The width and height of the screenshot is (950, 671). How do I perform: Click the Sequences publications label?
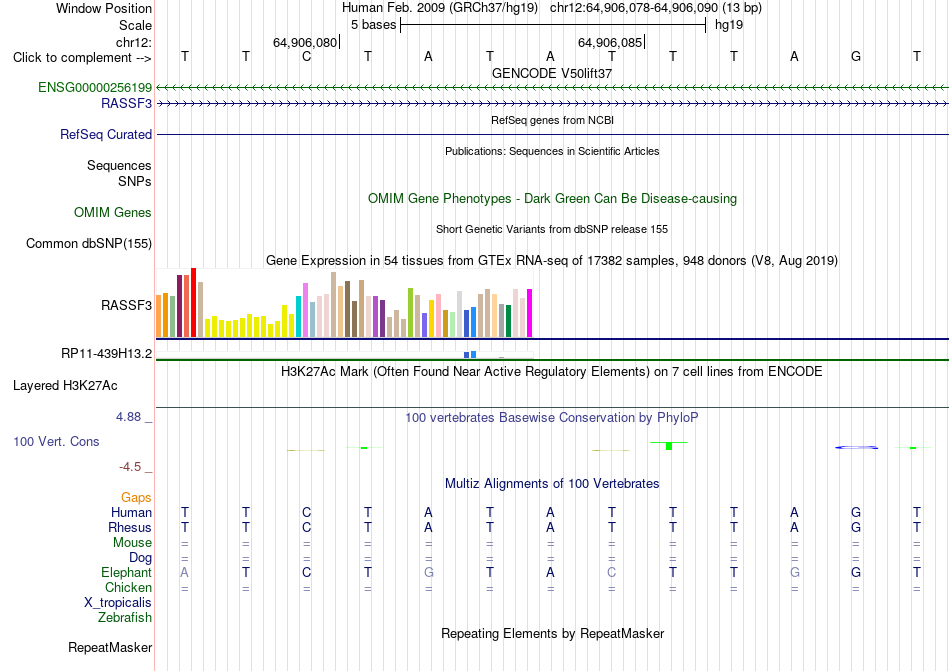coord(119,165)
